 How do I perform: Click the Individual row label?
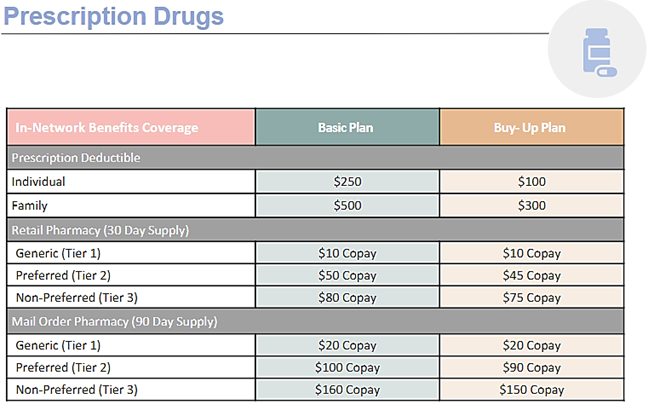tap(38, 182)
